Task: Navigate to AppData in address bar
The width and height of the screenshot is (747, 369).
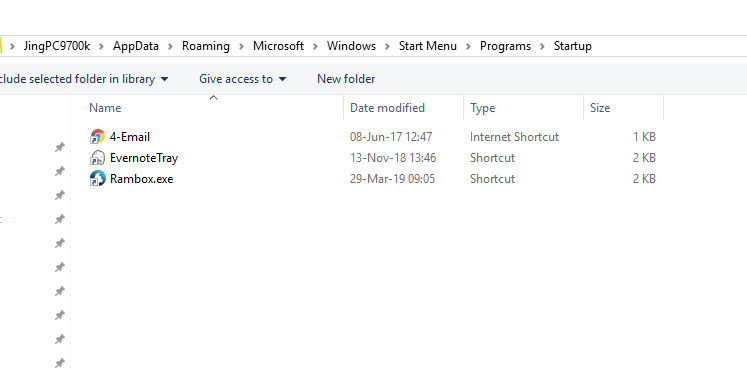Action: pos(136,46)
